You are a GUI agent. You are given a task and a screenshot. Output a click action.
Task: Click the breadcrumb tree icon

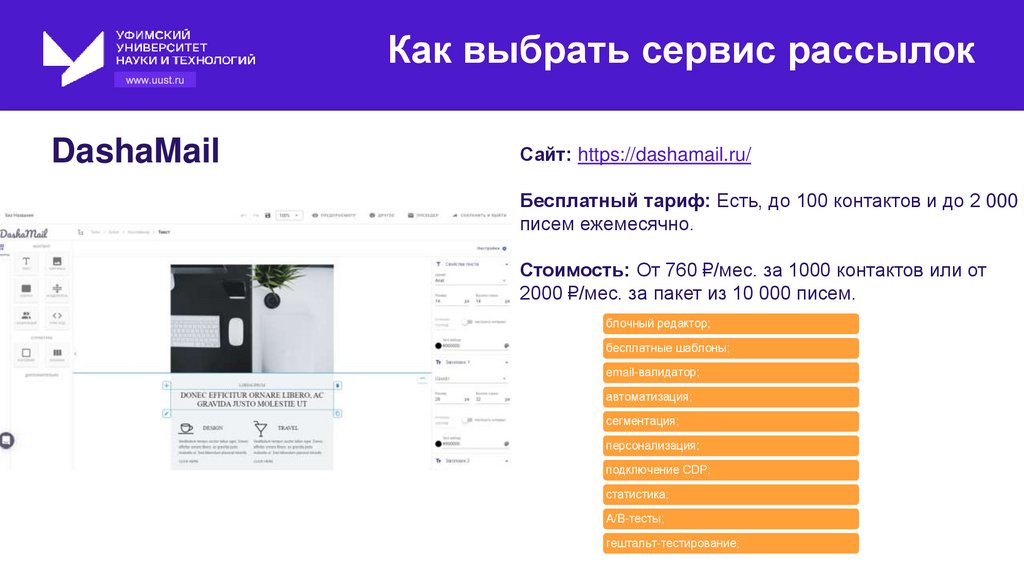coord(80,232)
